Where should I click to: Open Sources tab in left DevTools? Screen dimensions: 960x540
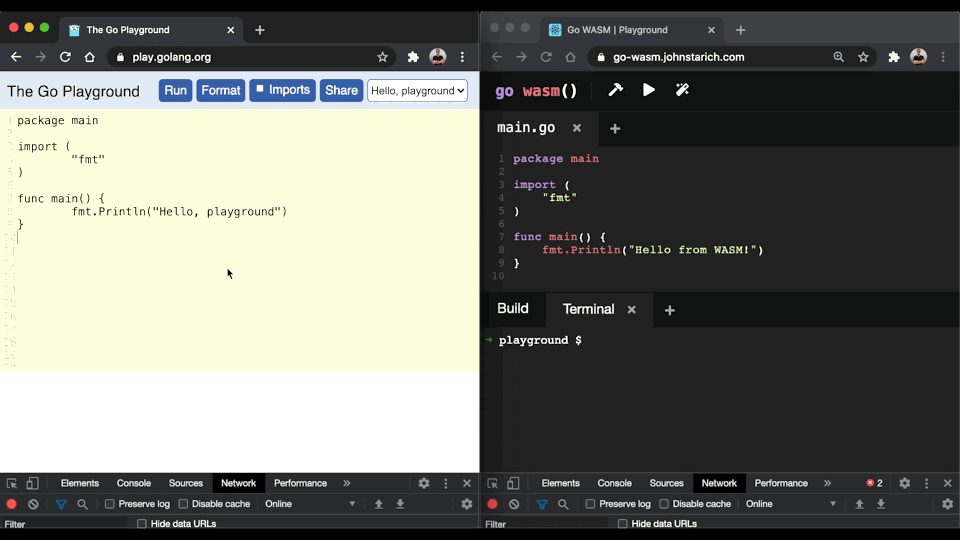point(186,483)
